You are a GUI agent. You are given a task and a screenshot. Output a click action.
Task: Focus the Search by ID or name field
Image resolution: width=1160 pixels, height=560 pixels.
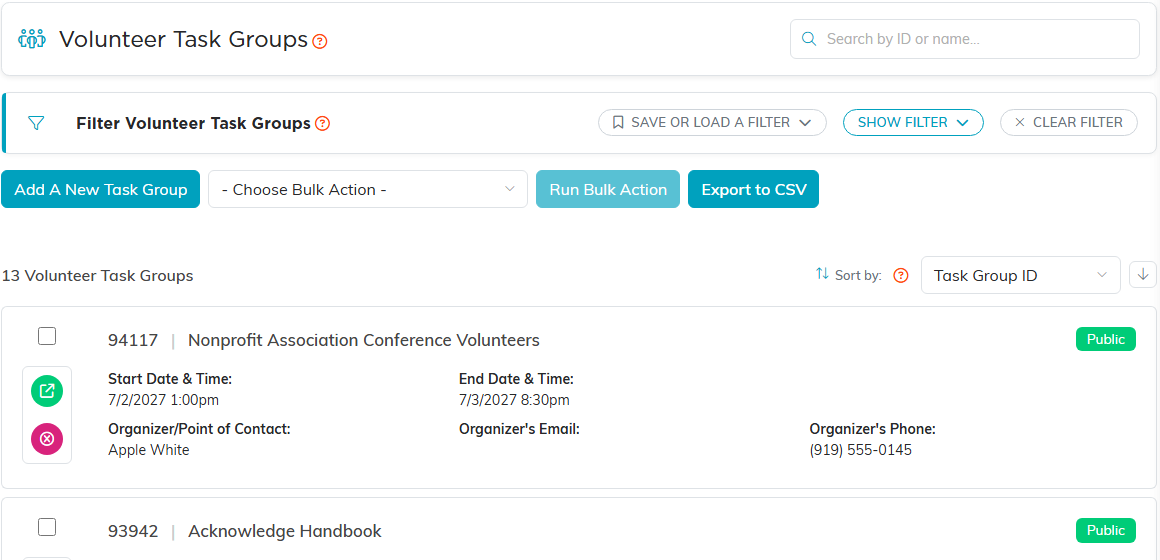(965, 38)
